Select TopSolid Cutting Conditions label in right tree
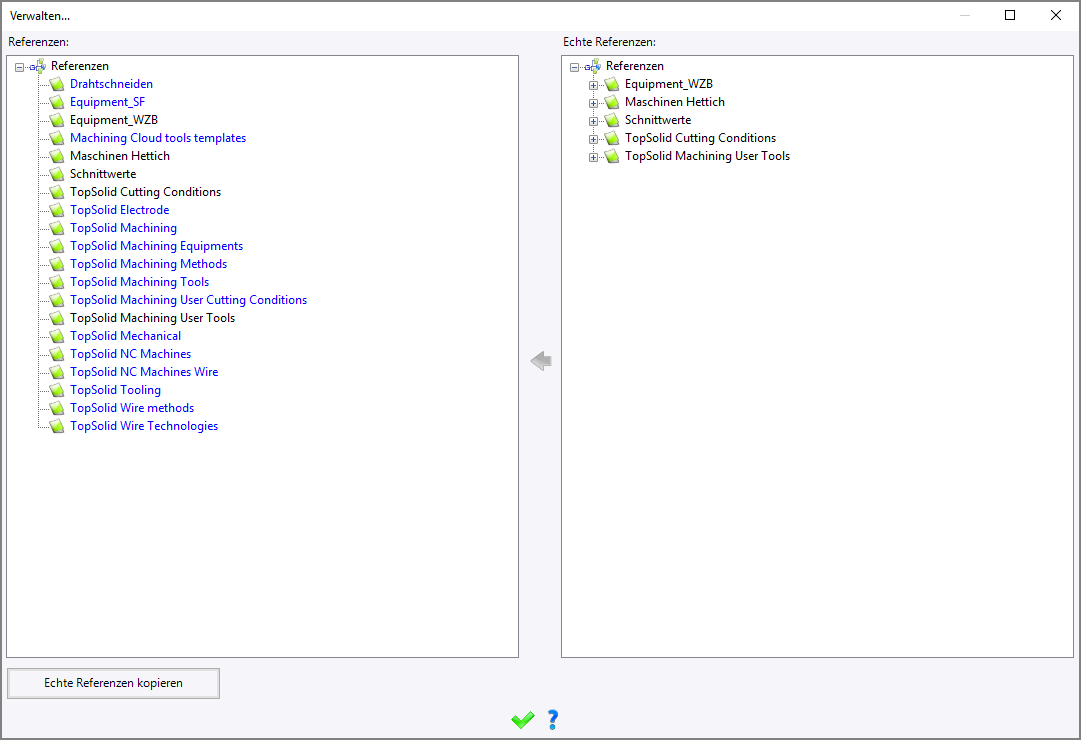This screenshot has height=740, width=1081. 700,138
